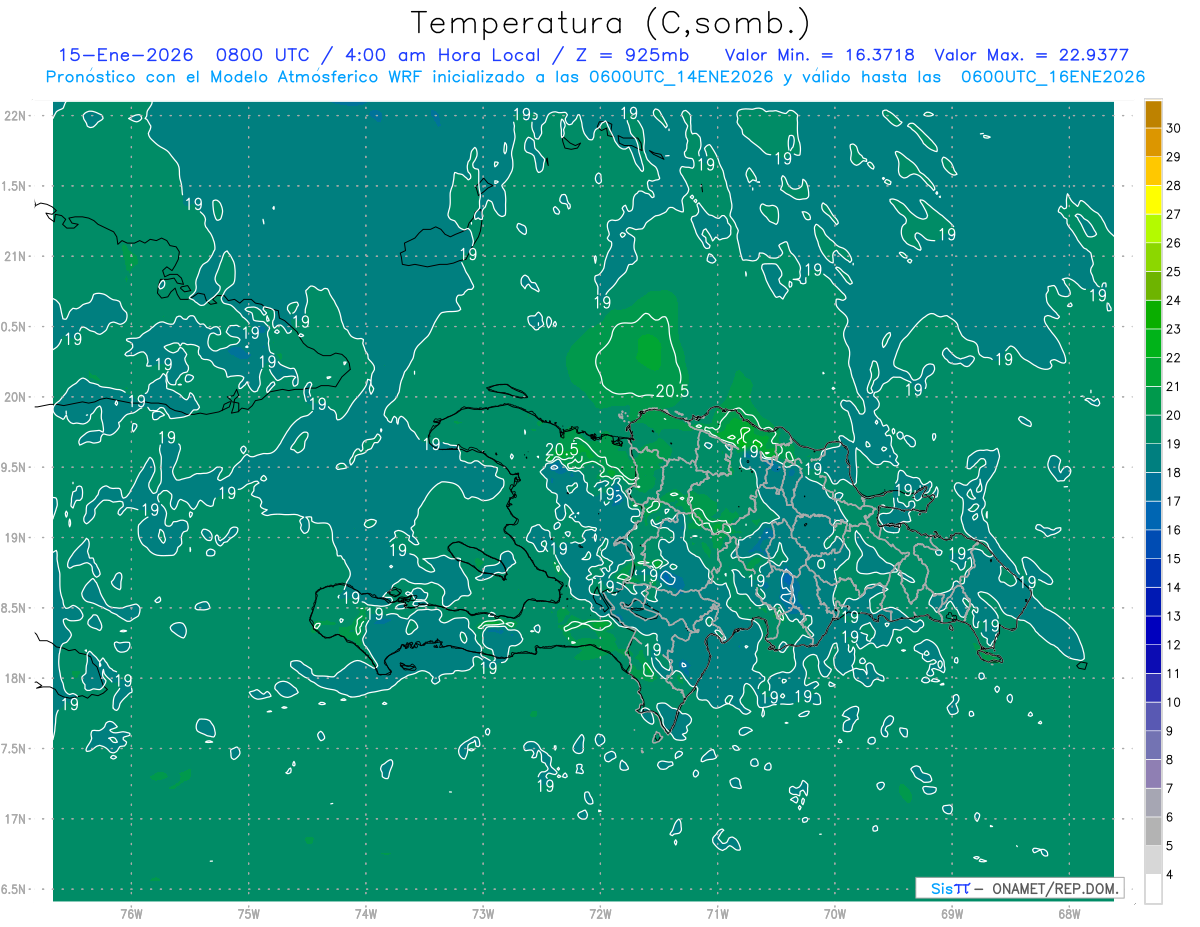Click the '22N' latitude axis label

tap(17, 116)
